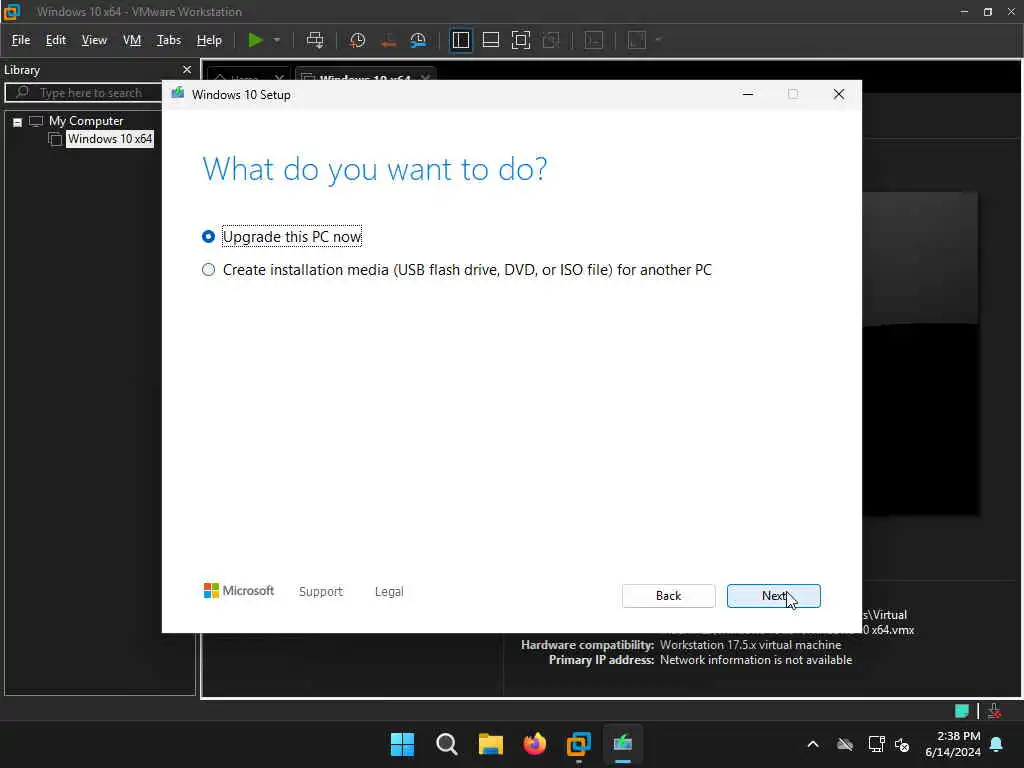Image resolution: width=1024 pixels, height=768 pixels.
Task: Click the muted volume tray icon
Action: [902, 744]
